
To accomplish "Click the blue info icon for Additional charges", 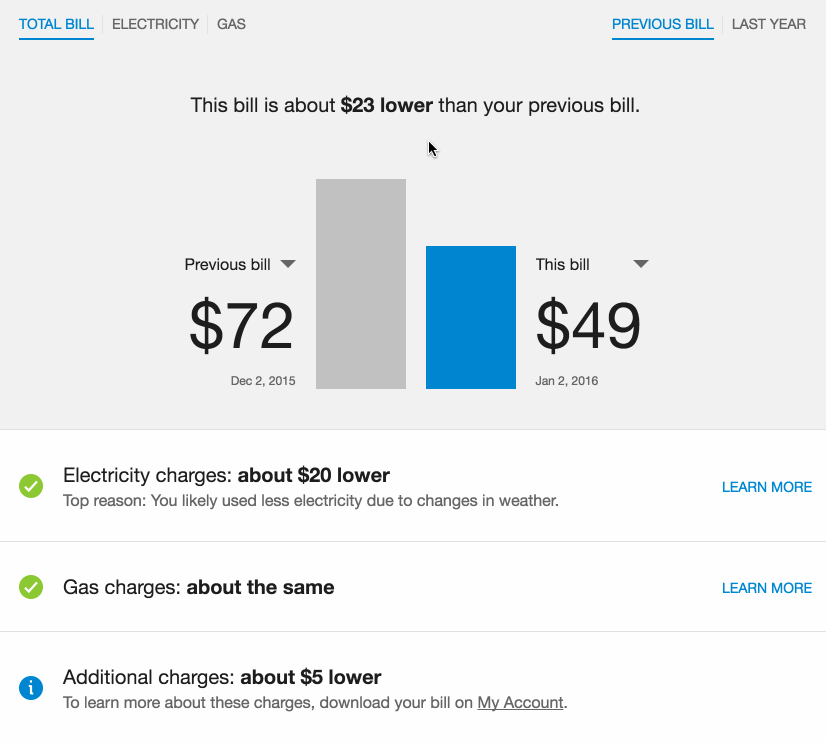I will [x=31, y=688].
